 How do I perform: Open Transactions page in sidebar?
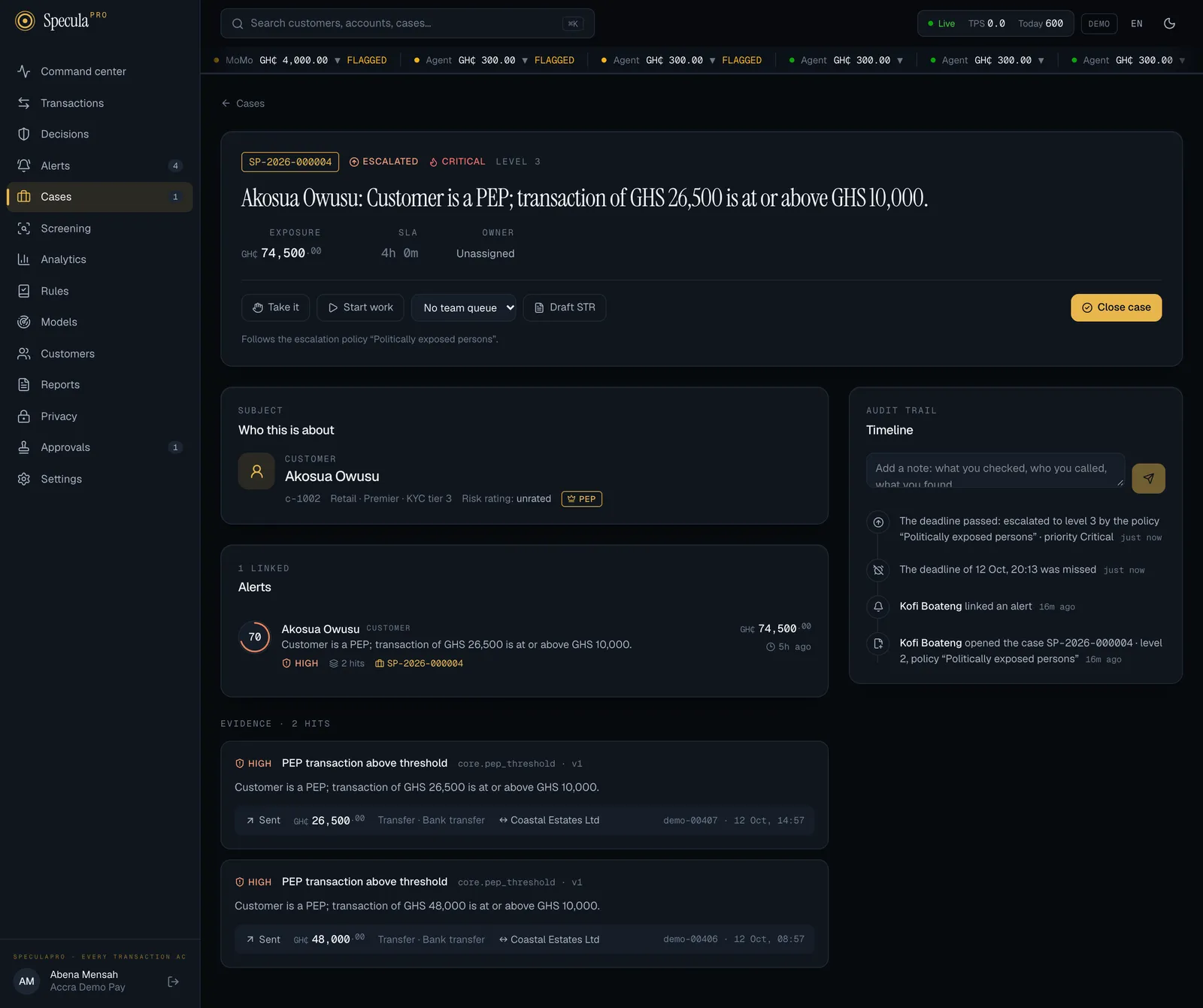(99, 103)
